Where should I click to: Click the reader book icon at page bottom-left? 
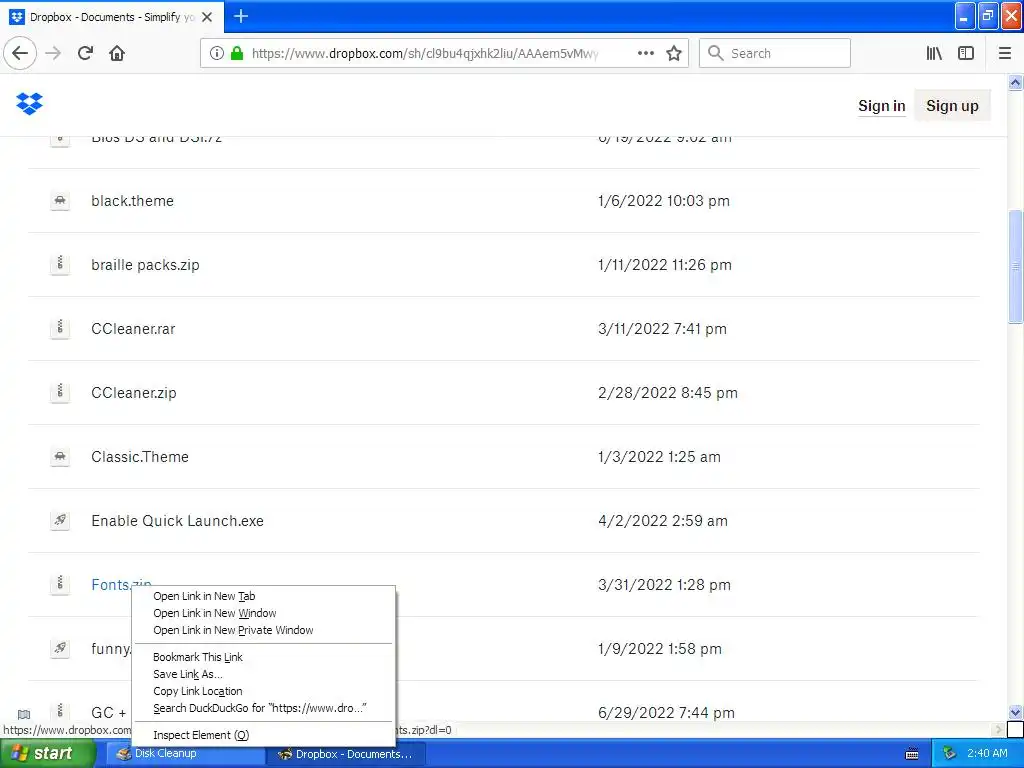[24, 714]
